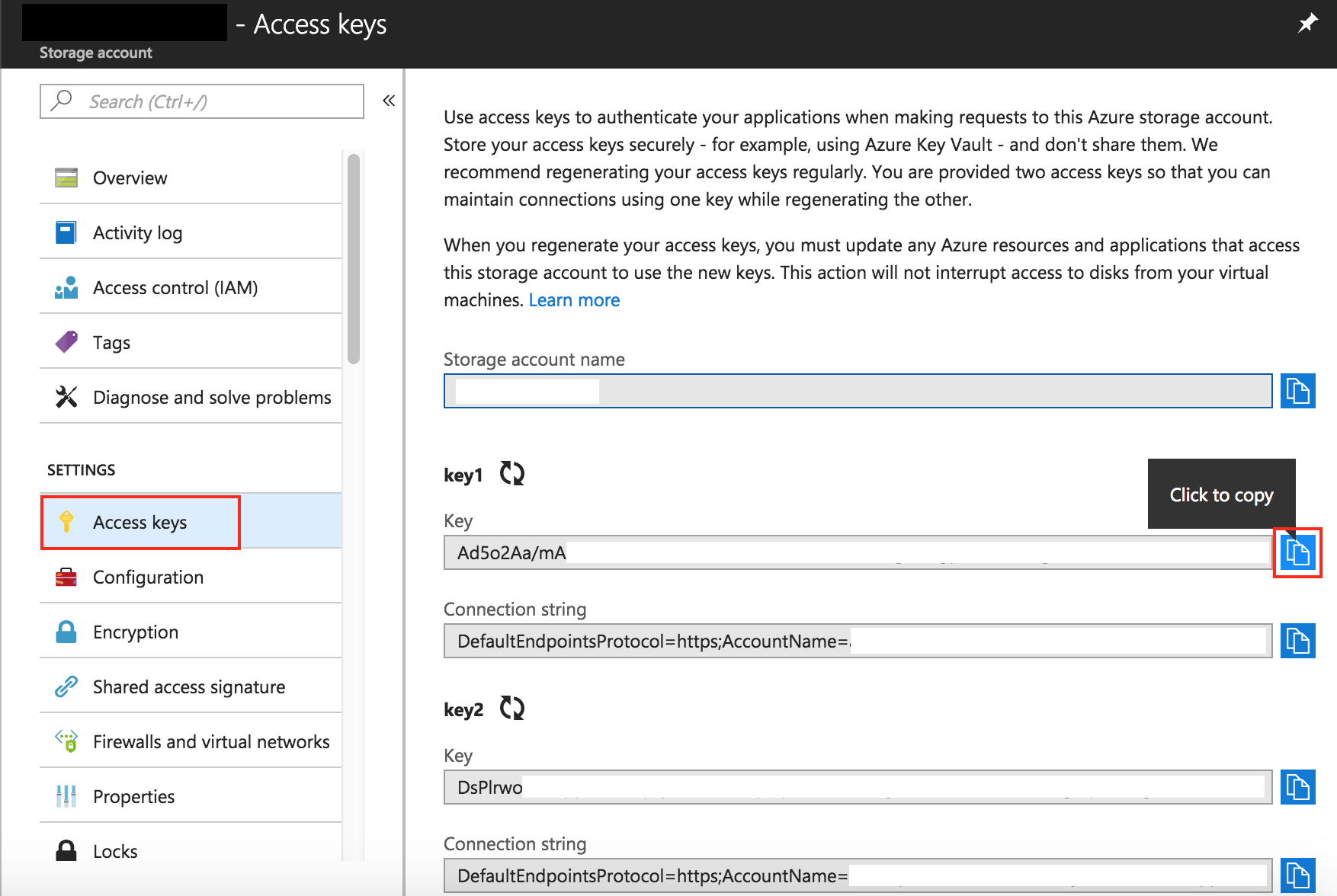The image size is (1337, 896).
Task: Click the key2 Key field
Action: pyautogui.click(x=858, y=787)
